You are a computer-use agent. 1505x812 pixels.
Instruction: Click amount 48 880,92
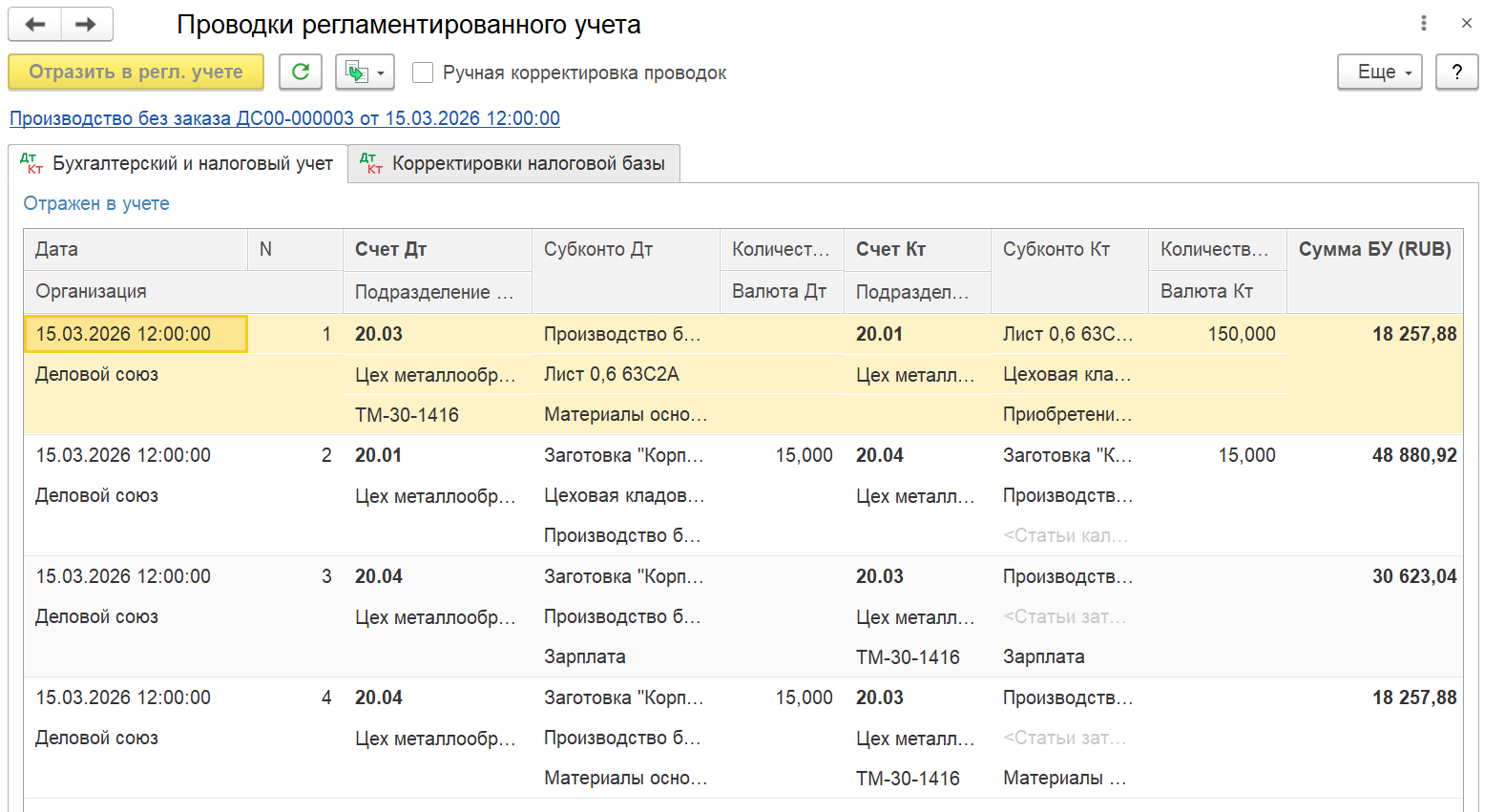pyautogui.click(x=1375, y=455)
